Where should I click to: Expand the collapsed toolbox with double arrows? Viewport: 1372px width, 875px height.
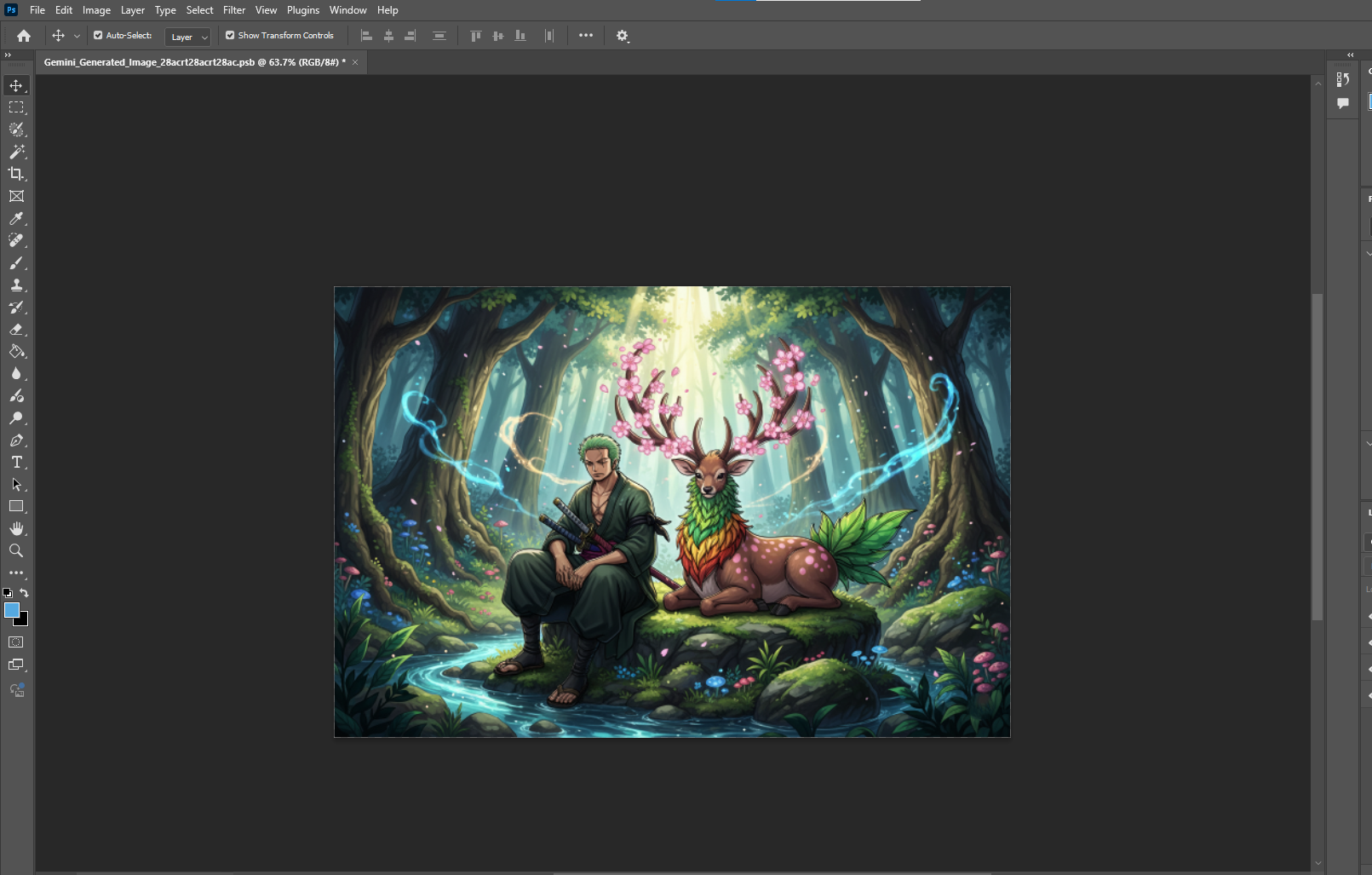pos(8,55)
